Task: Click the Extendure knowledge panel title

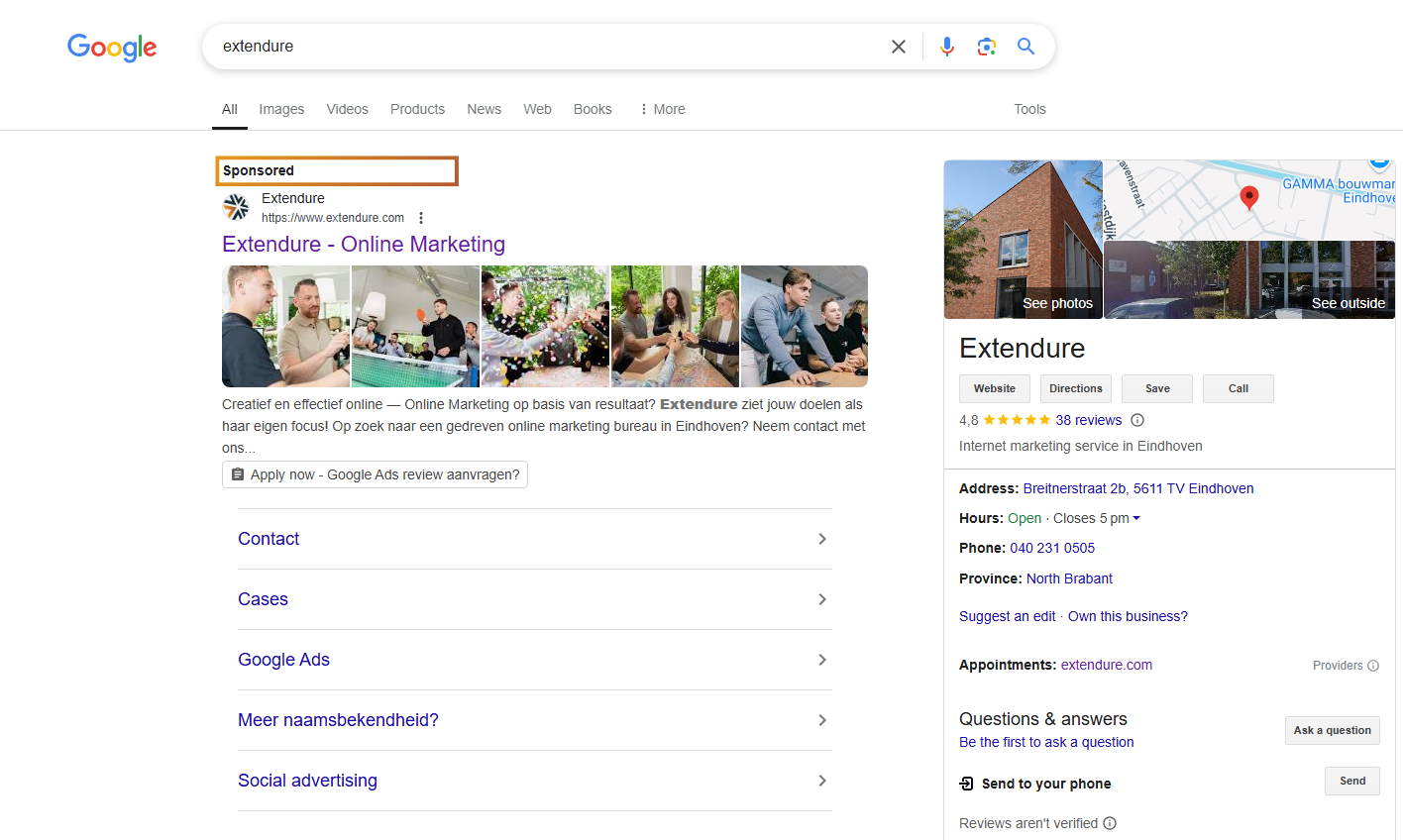Action: coord(1022,348)
